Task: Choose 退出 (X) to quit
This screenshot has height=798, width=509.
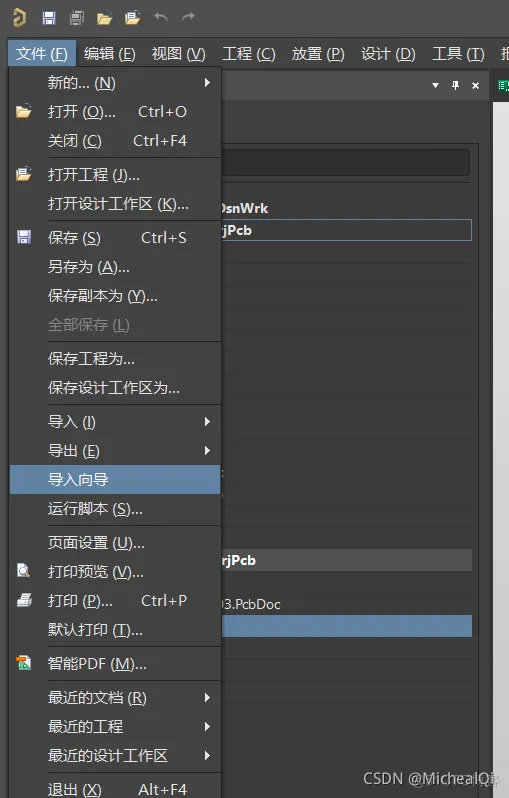Action: (x=115, y=789)
